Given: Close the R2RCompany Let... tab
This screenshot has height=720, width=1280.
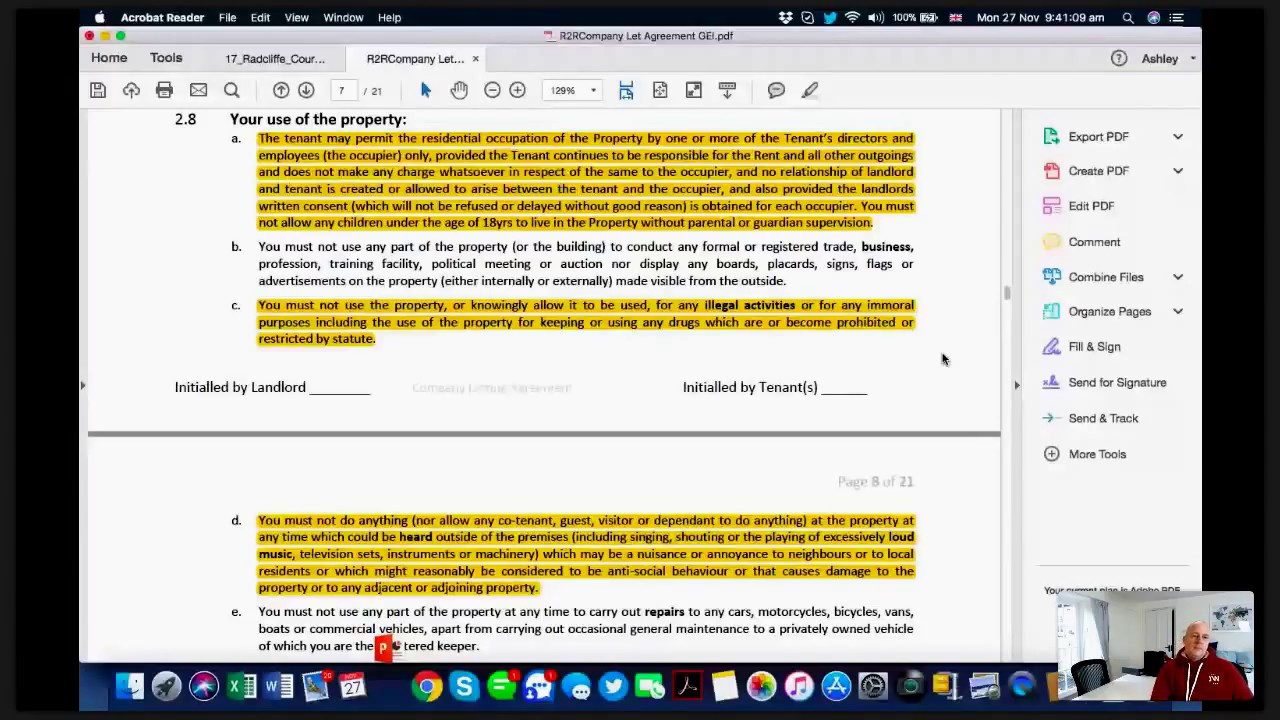Looking at the screenshot, I should click(x=475, y=59).
